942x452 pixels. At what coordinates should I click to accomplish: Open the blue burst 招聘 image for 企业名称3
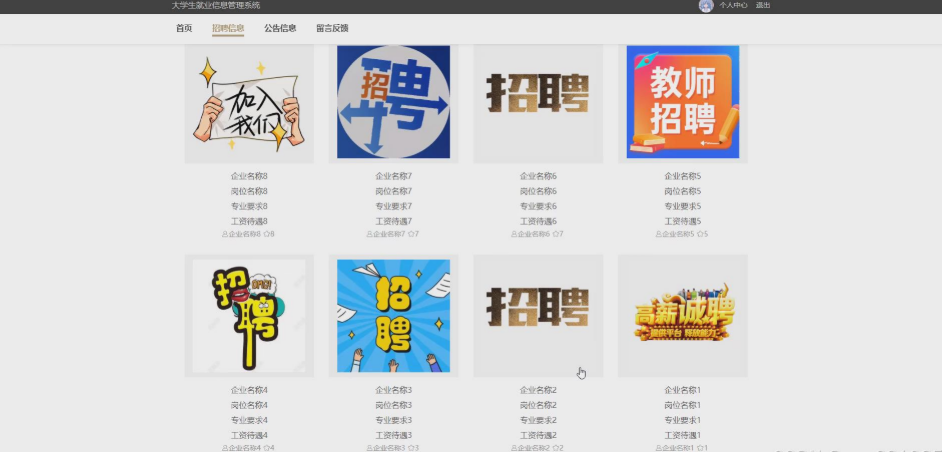click(394, 316)
